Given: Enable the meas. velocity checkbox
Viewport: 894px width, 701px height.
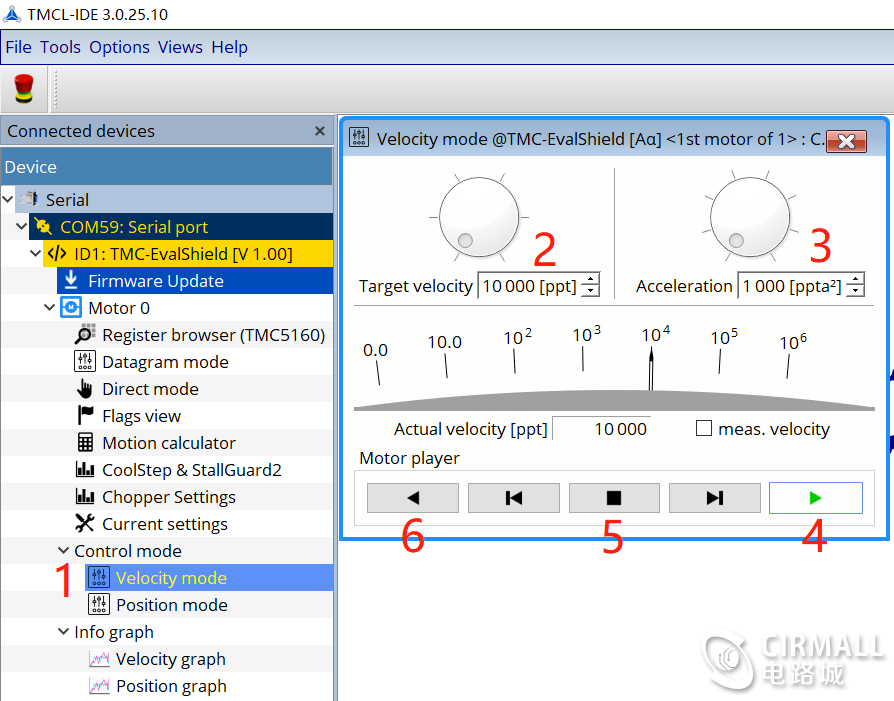Looking at the screenshot, I should pos(704,429).
